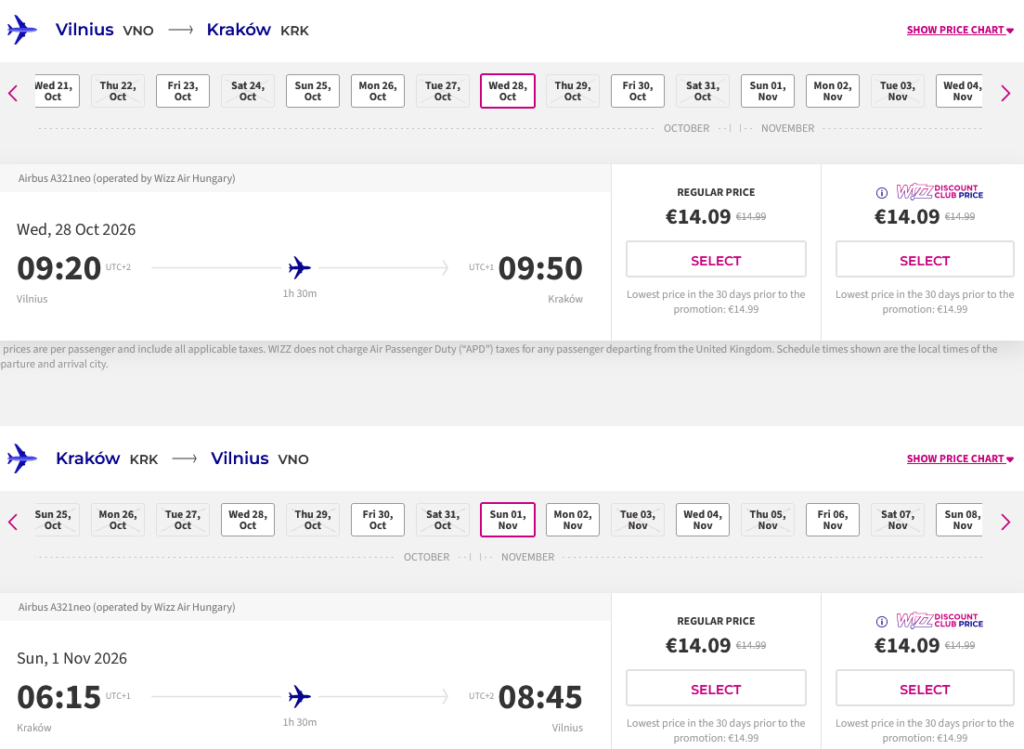Screen dimensions: 1024x749
Task: Click next dates arrow for Vilnius–Kraków
Action: click(1005, 93)
